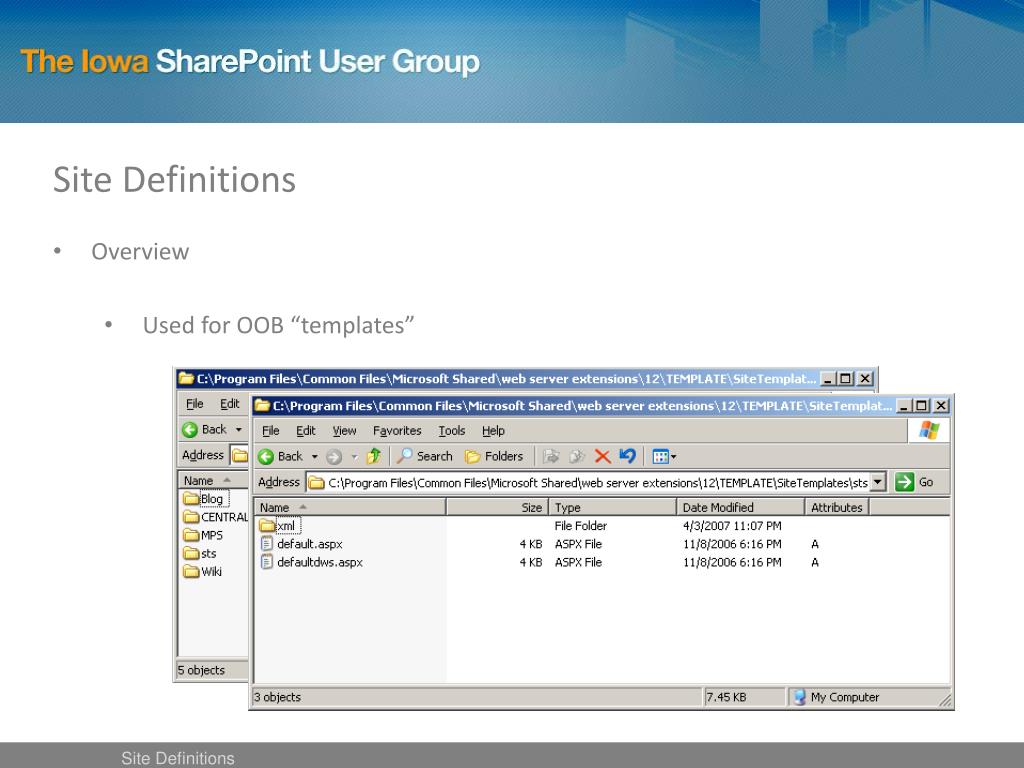1024x768 pixels.
Task: Open Back dropdown arrow in back window
Action: (238, 430)
